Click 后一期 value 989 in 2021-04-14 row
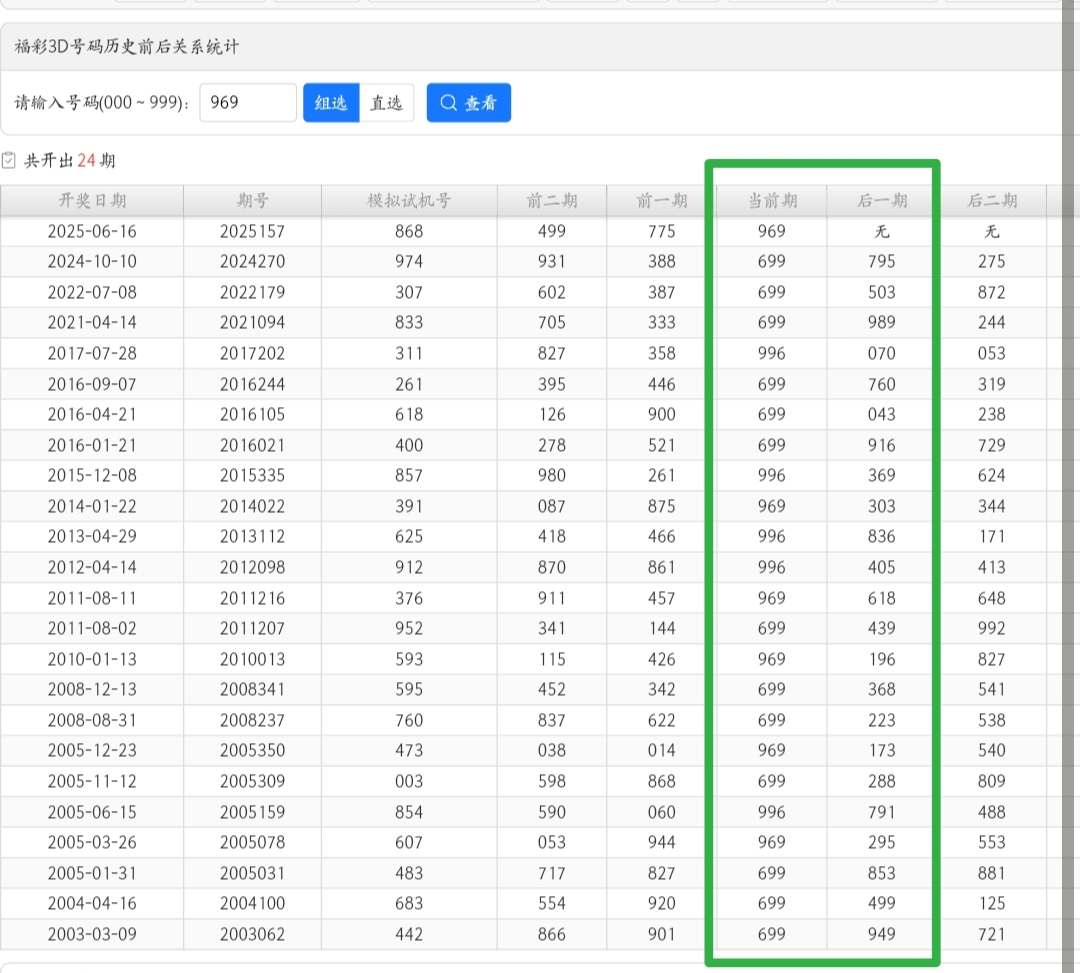Viewport: 1080px width, 973px height. coord(882,322)
